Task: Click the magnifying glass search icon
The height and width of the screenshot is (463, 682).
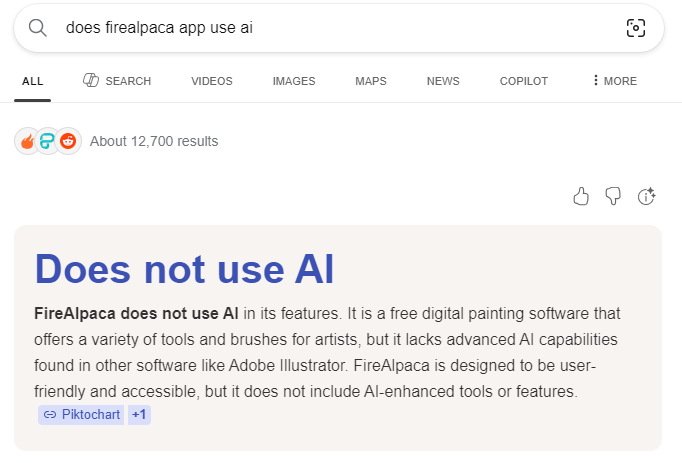Action: [38, 28]
